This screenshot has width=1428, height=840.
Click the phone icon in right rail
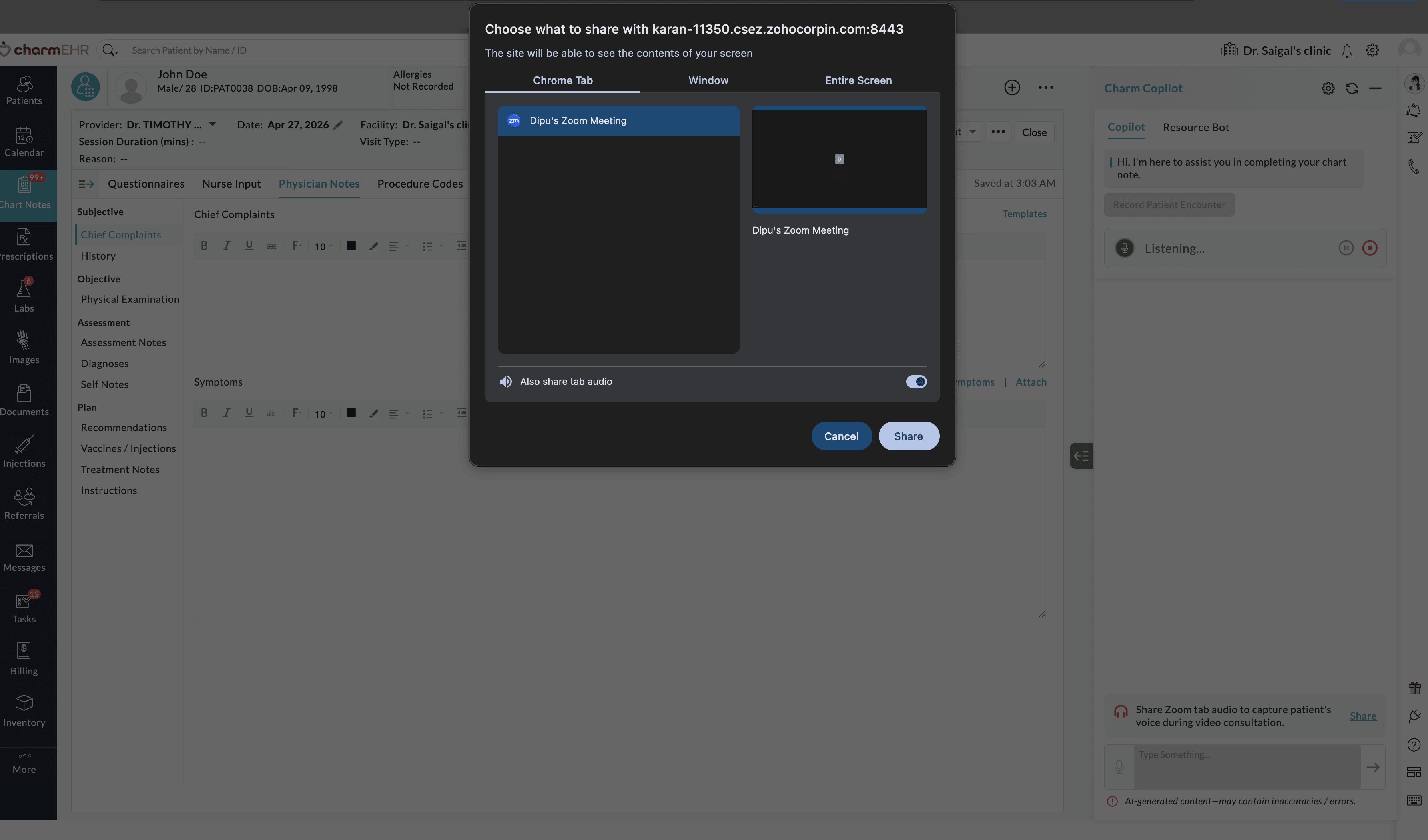pos(1414,166)
